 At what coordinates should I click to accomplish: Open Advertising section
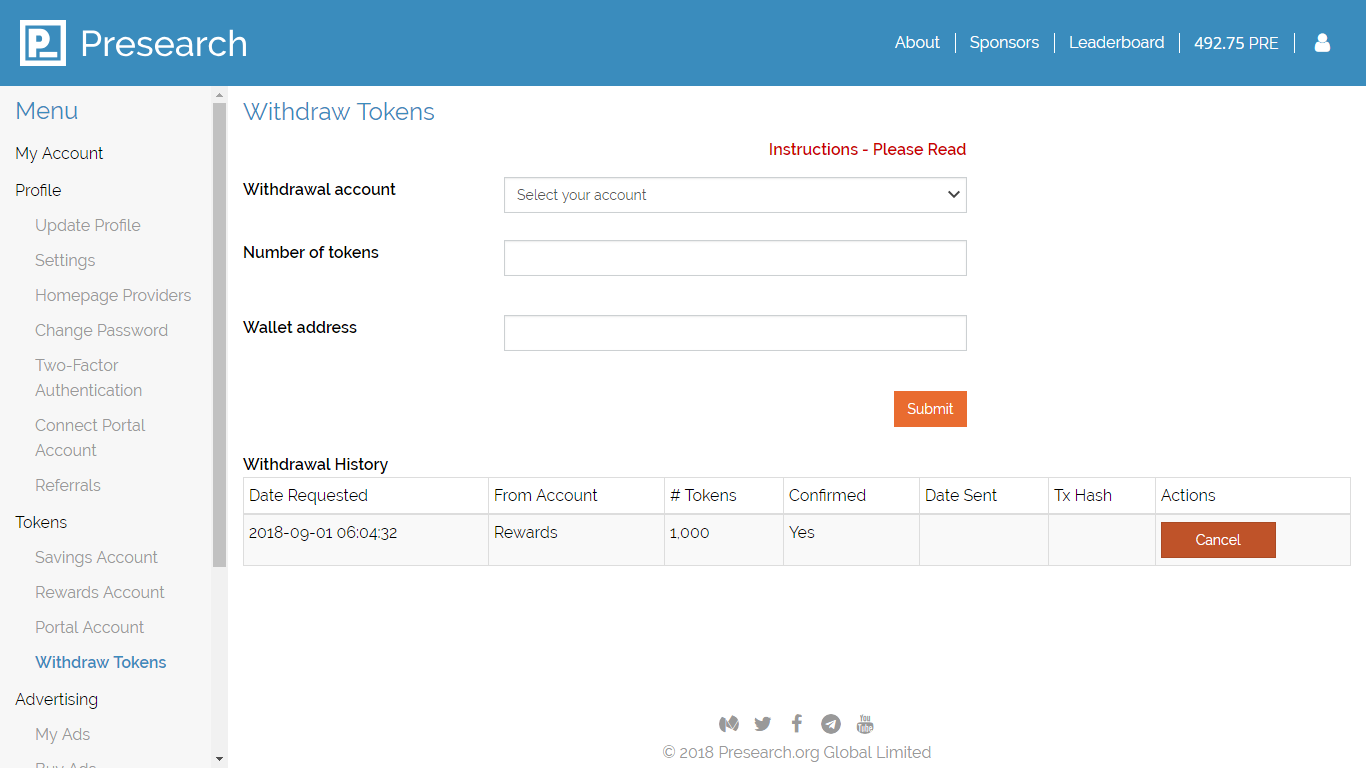click(x=56, y=699)
